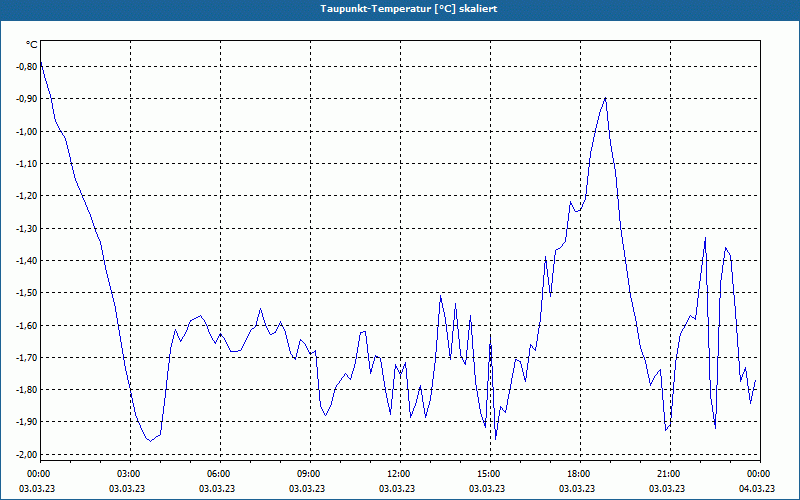This screenshot has height=500, width=800.
Task: Click the '12:00' time axis label
Action: pos(400,473)
